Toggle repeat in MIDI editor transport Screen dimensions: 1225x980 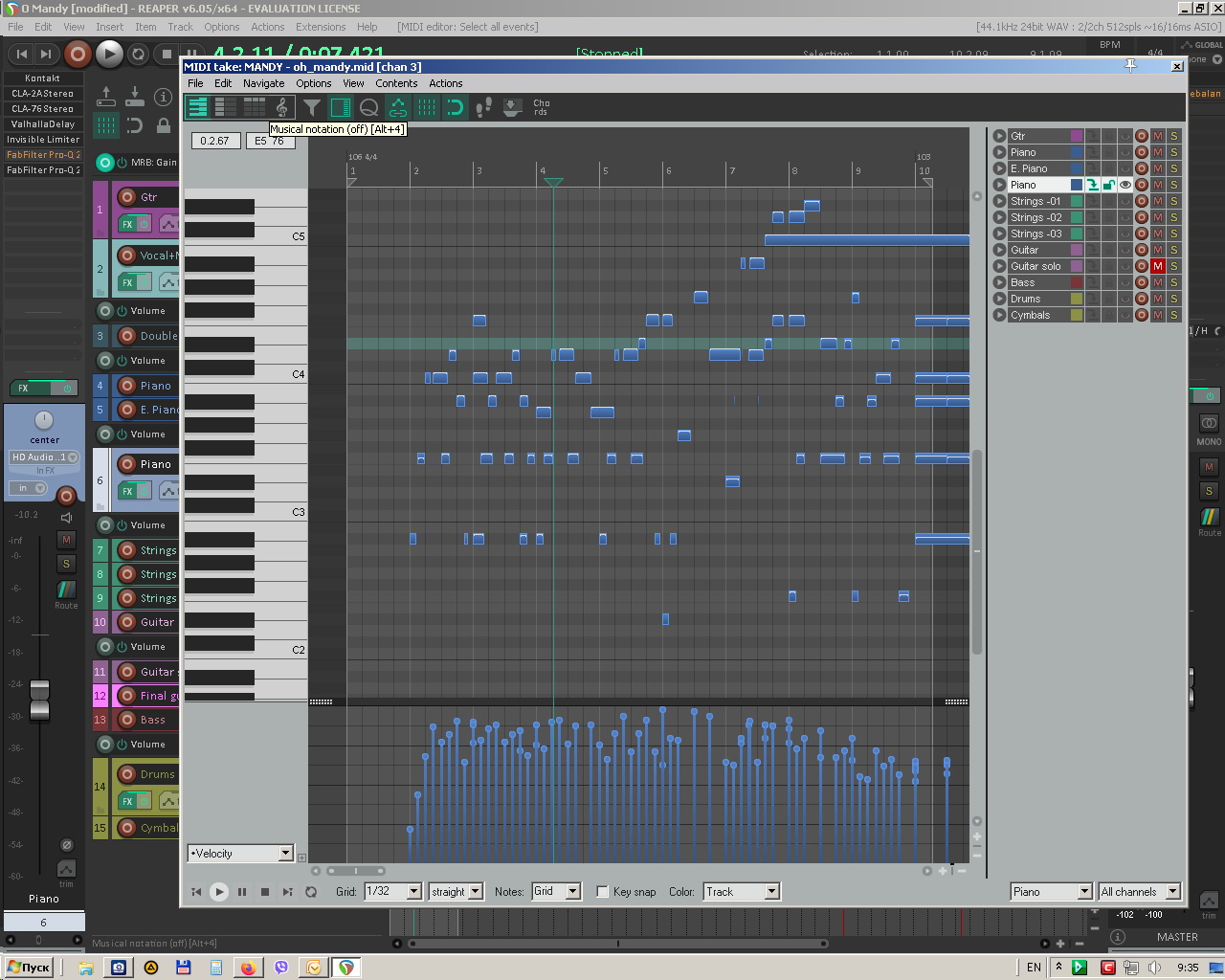click(311, 892)
